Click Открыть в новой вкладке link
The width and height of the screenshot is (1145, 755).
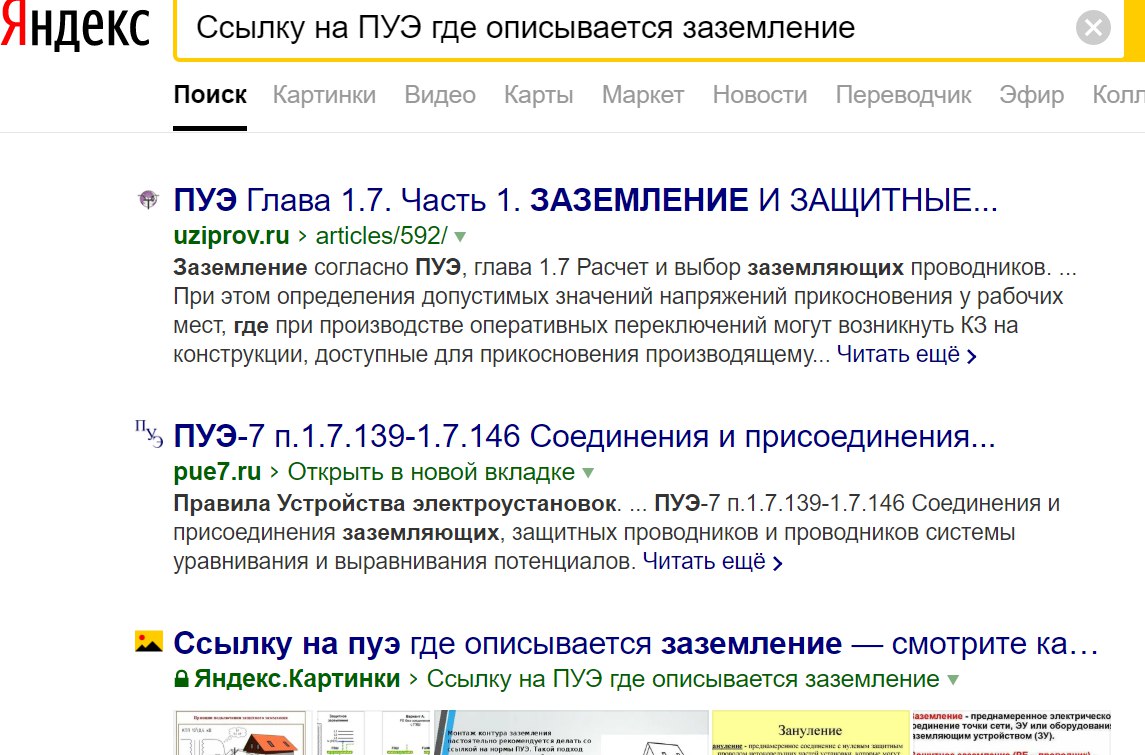coord(432,472)
